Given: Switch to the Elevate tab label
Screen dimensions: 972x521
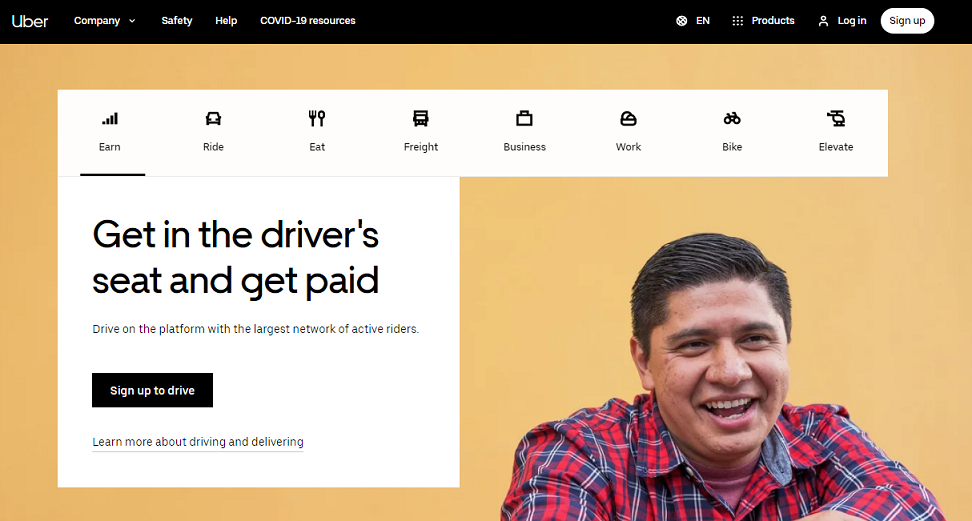Looking at the screenshot, I should coord(836,147).
